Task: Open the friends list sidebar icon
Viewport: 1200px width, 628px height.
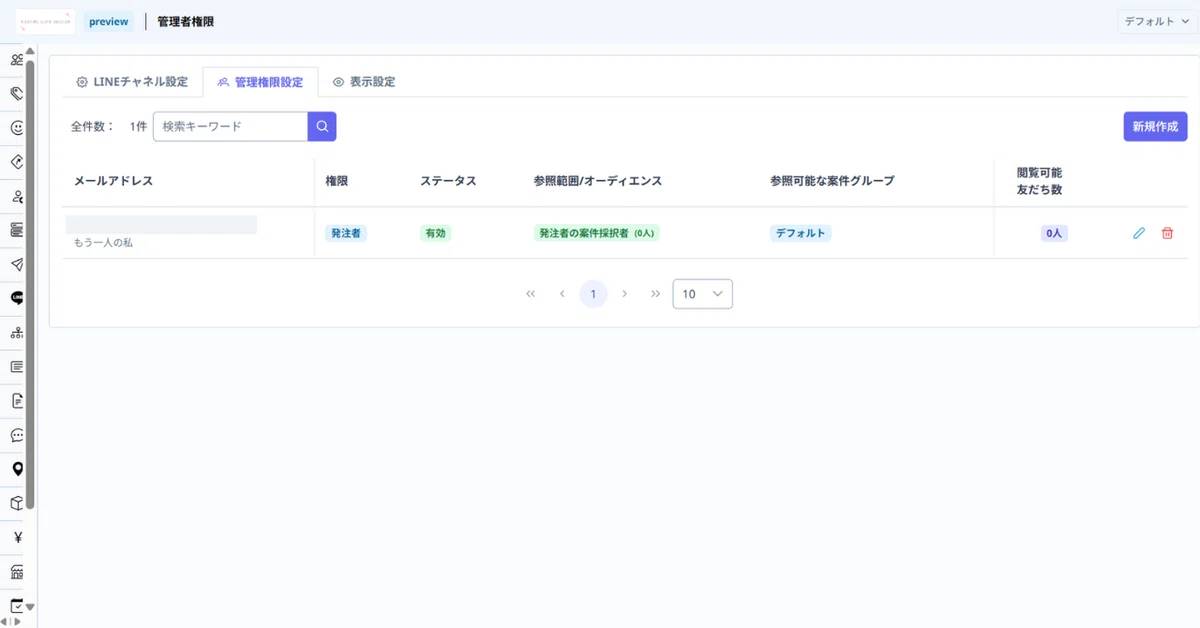Action: pos(17,60)
